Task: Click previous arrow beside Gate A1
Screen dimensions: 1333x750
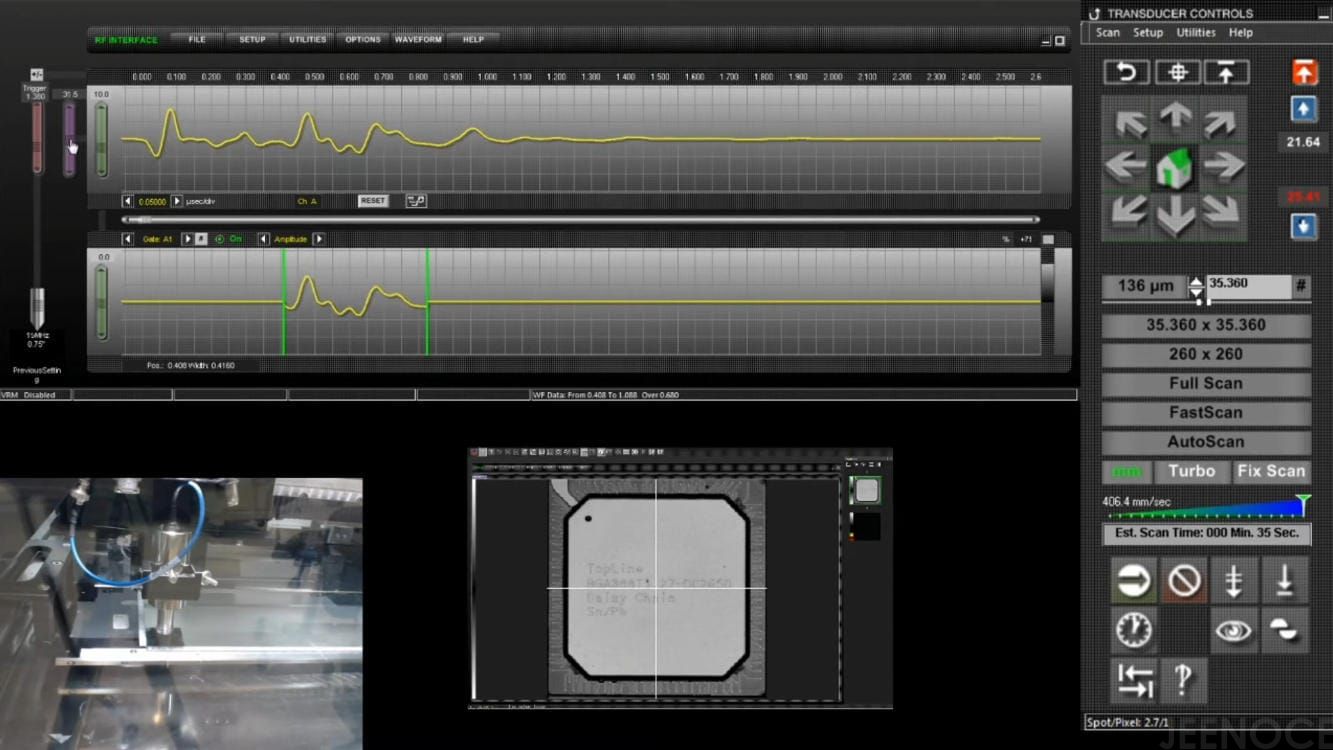Action: [x=128, y=239]
